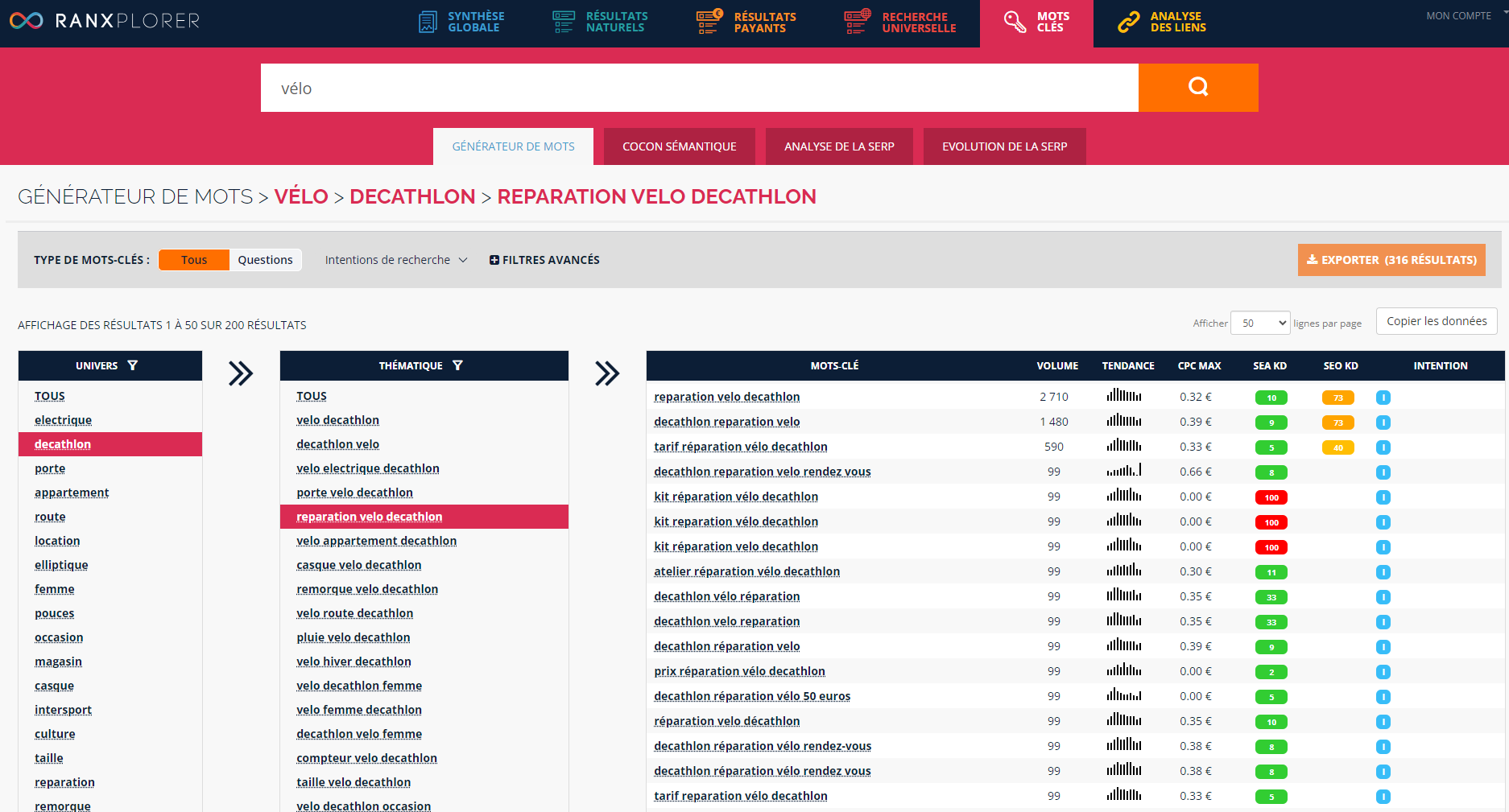
Task: Click CPC value 0.66 €
Action: coord(1196,472)
